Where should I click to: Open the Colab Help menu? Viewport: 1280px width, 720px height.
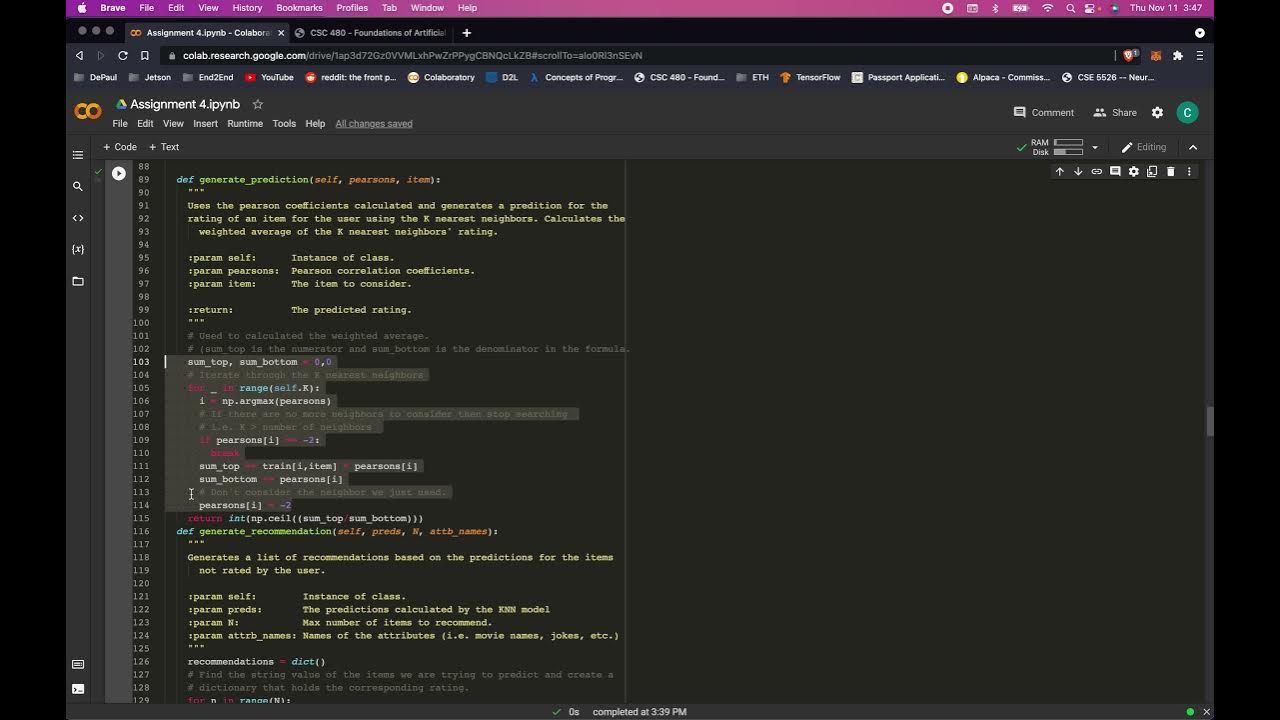tap(315, 124)
